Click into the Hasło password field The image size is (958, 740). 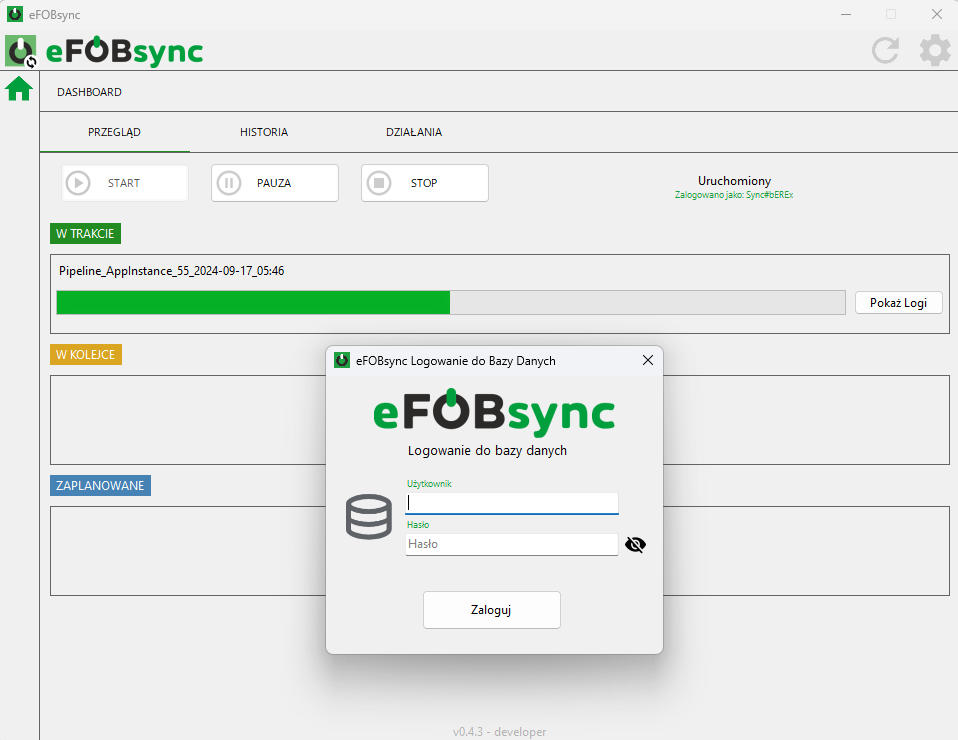pos(511,544)
